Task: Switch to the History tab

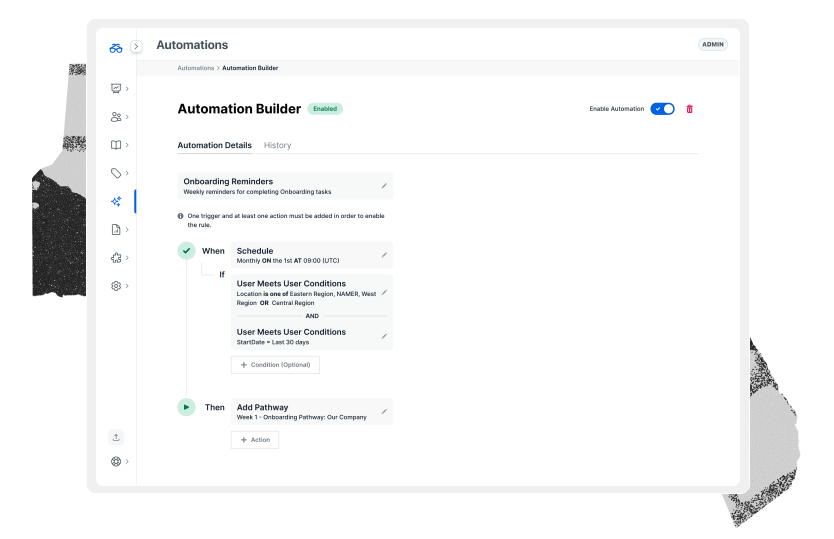Action: tap(277, 145)
